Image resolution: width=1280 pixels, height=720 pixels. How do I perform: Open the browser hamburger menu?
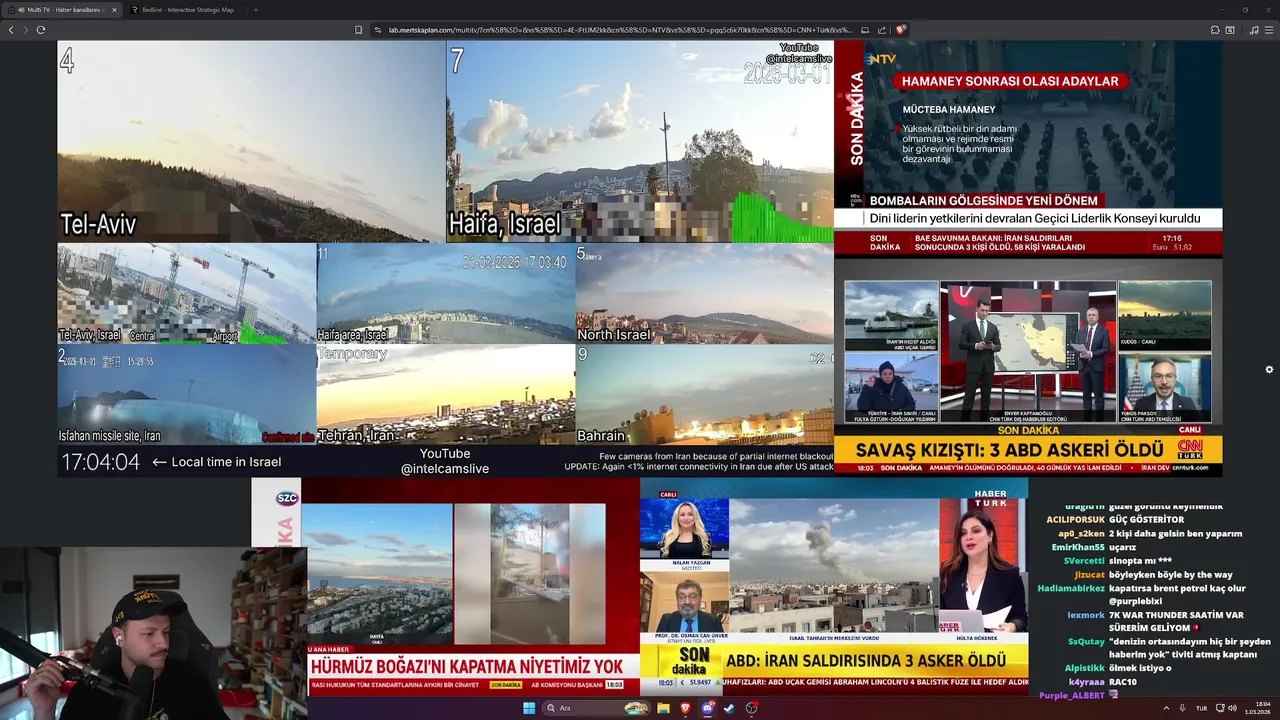(1269, 30)
